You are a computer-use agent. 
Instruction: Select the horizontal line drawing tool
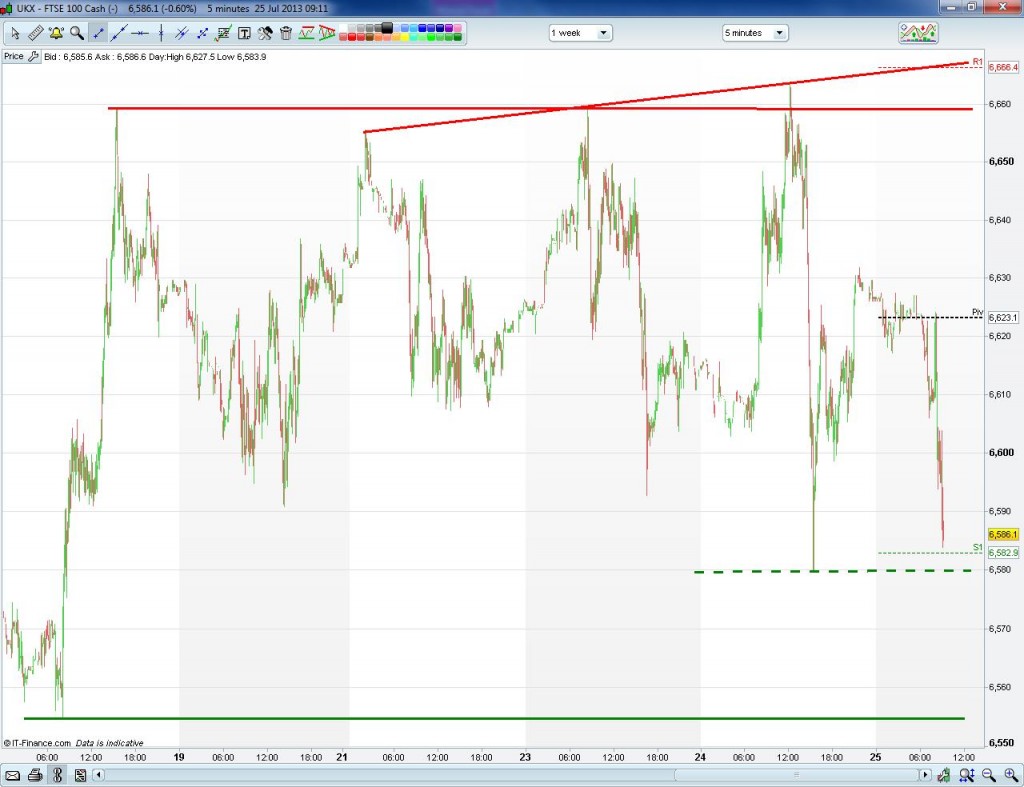click(140, 33)
